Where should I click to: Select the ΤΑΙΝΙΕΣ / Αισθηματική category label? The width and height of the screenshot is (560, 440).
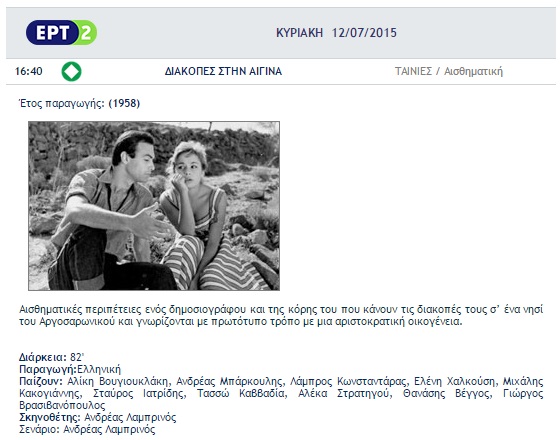point(449,71)
